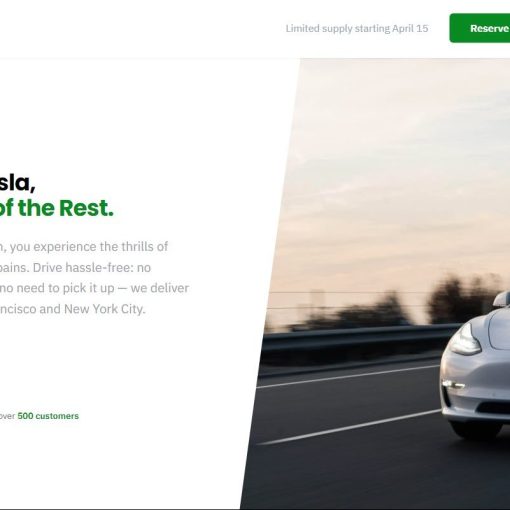
Task: Click the blurred dark trees in photo
Action: click(464, 298)
